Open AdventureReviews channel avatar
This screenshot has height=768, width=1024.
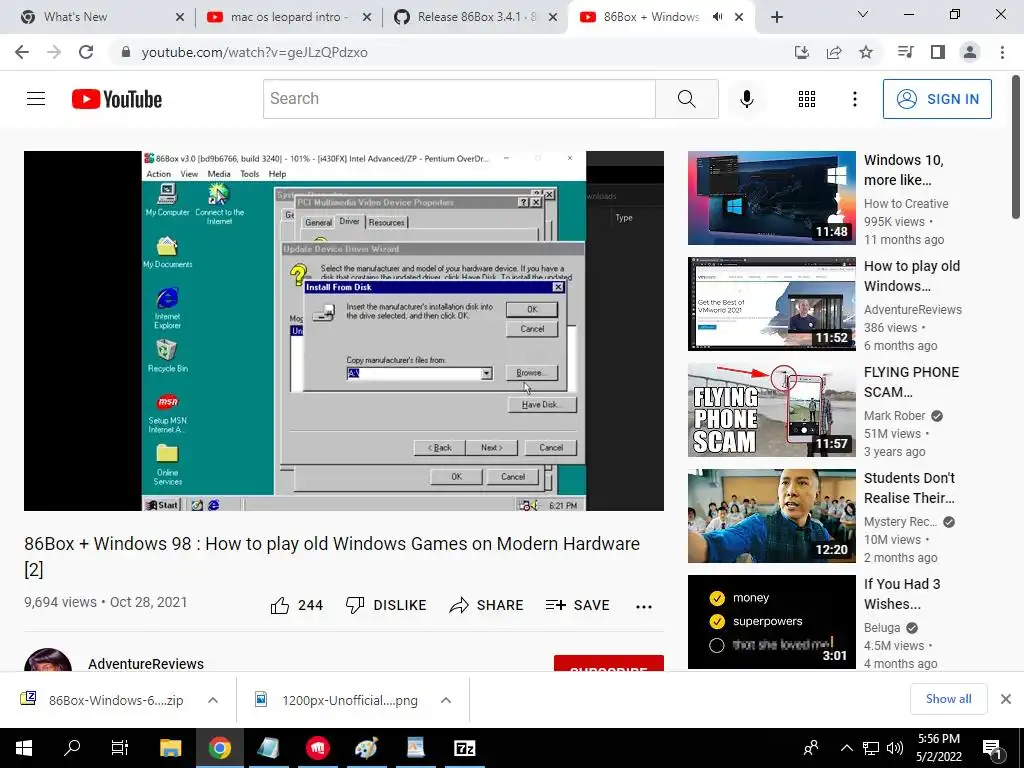48,660
